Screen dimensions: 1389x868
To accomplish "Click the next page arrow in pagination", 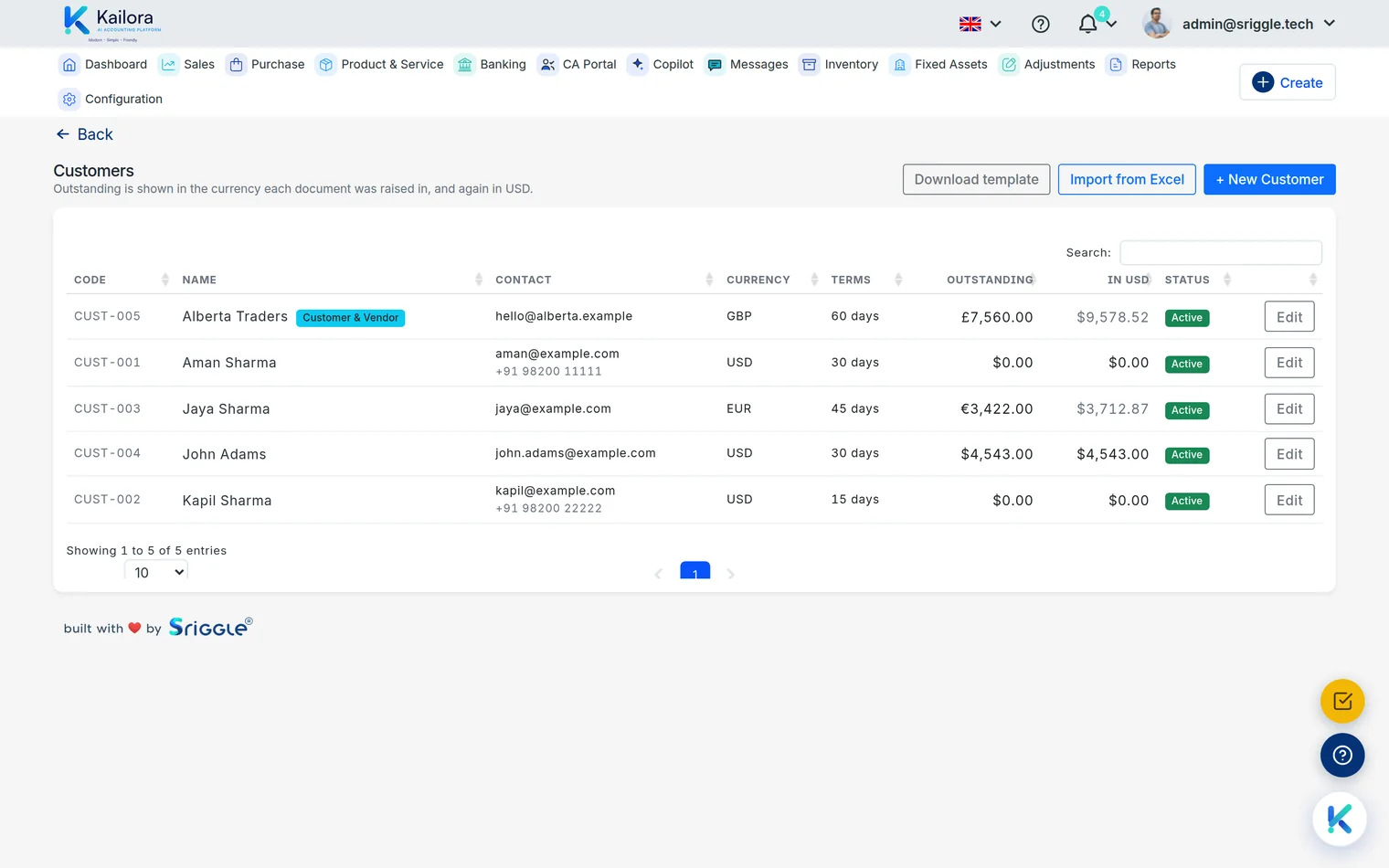I will tap(731, 574).
